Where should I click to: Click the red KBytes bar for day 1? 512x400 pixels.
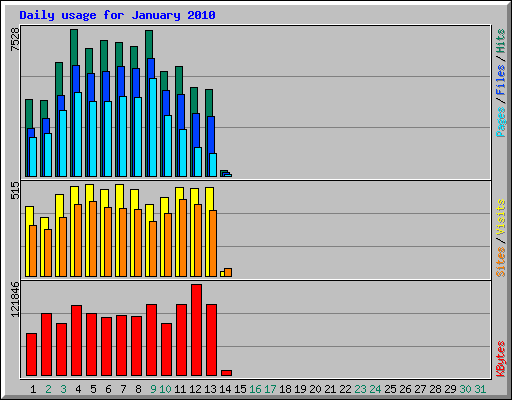pyautogui.click(x=31, y=354)
